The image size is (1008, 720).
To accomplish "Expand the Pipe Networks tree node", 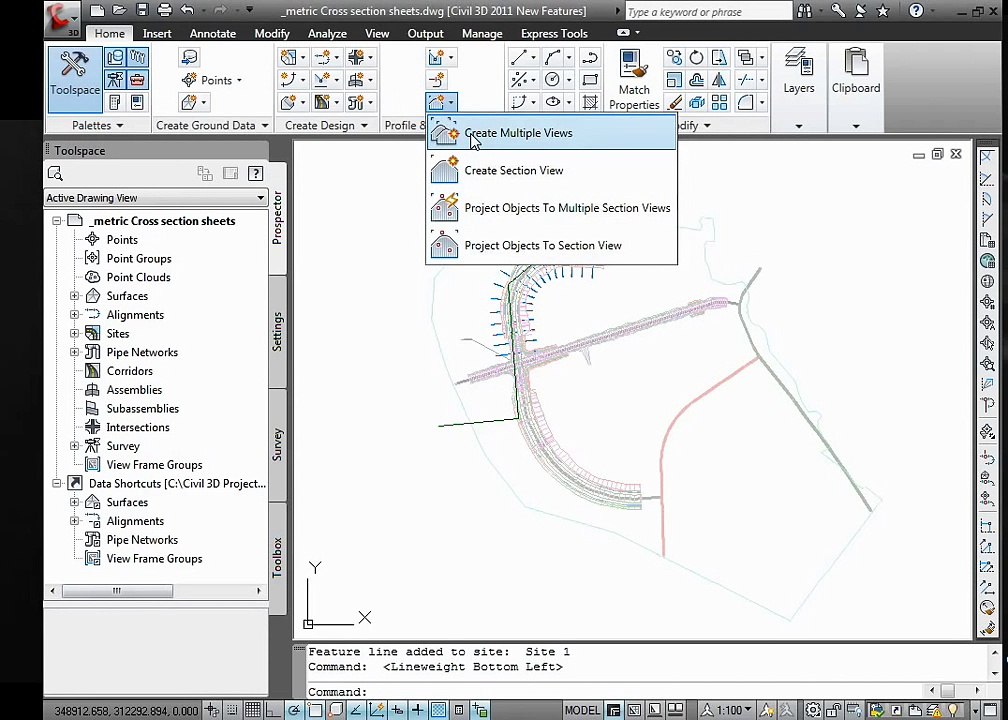I will (x=75, y=352).
